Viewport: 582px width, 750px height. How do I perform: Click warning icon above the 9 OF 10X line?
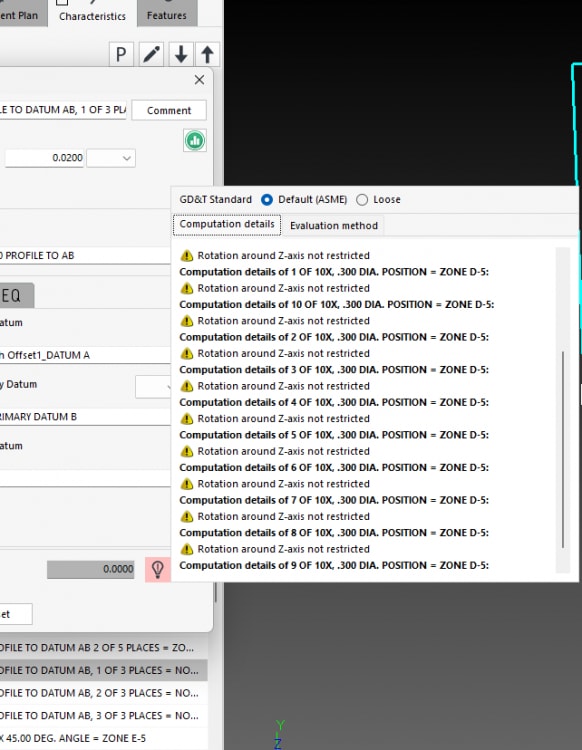[x=187, y=549]
